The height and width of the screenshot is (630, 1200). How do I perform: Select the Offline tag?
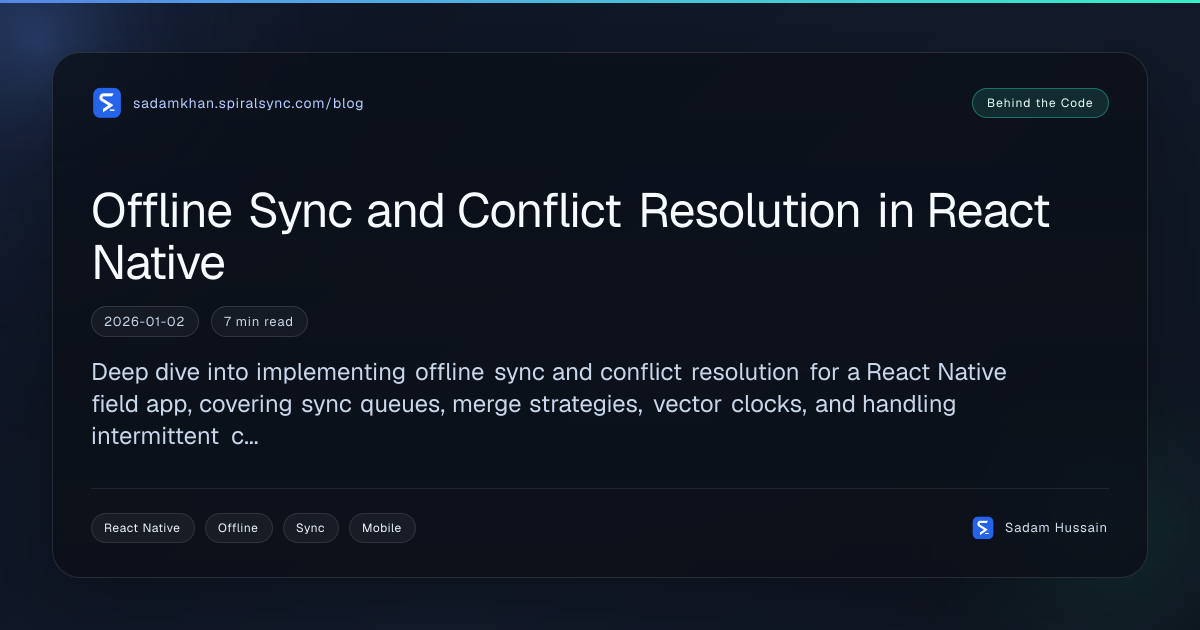[238, 528]
